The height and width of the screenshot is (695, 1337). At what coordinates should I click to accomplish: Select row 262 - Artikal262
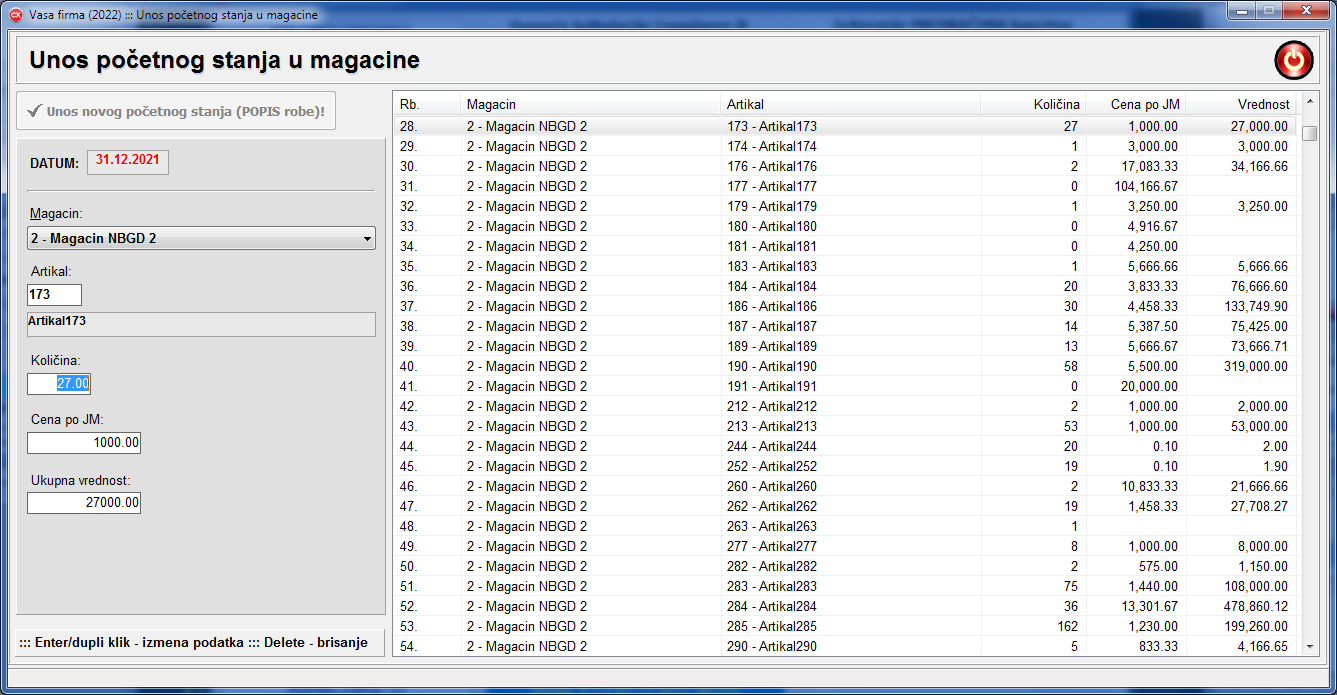coord(845,506)
